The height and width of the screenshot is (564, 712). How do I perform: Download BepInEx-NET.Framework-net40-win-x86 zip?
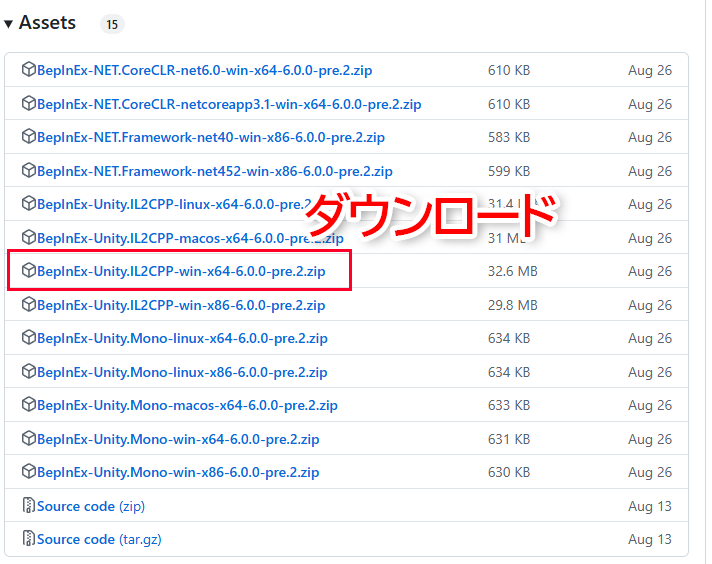pos(211,138)
